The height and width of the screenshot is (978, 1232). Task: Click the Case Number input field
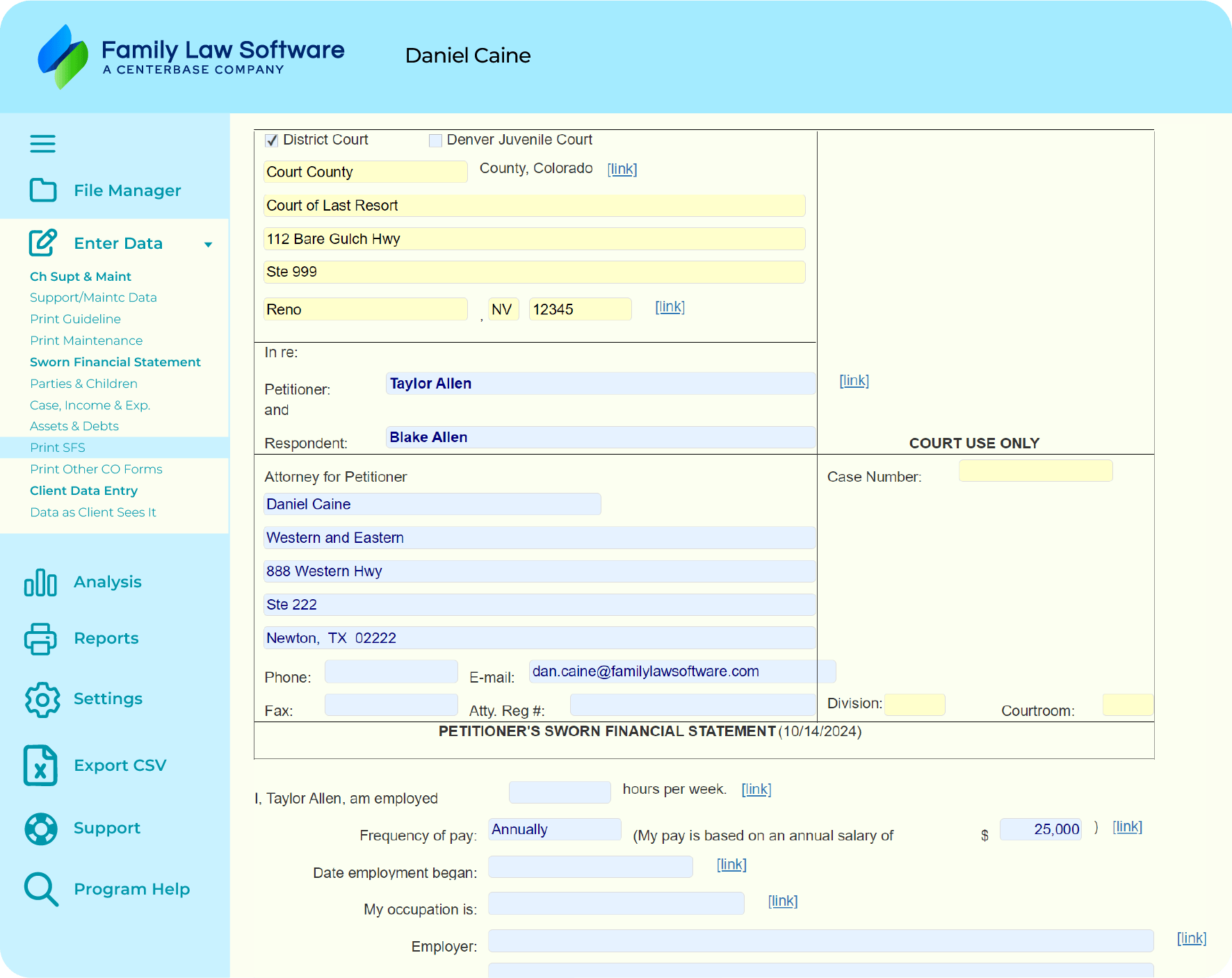1035,471
